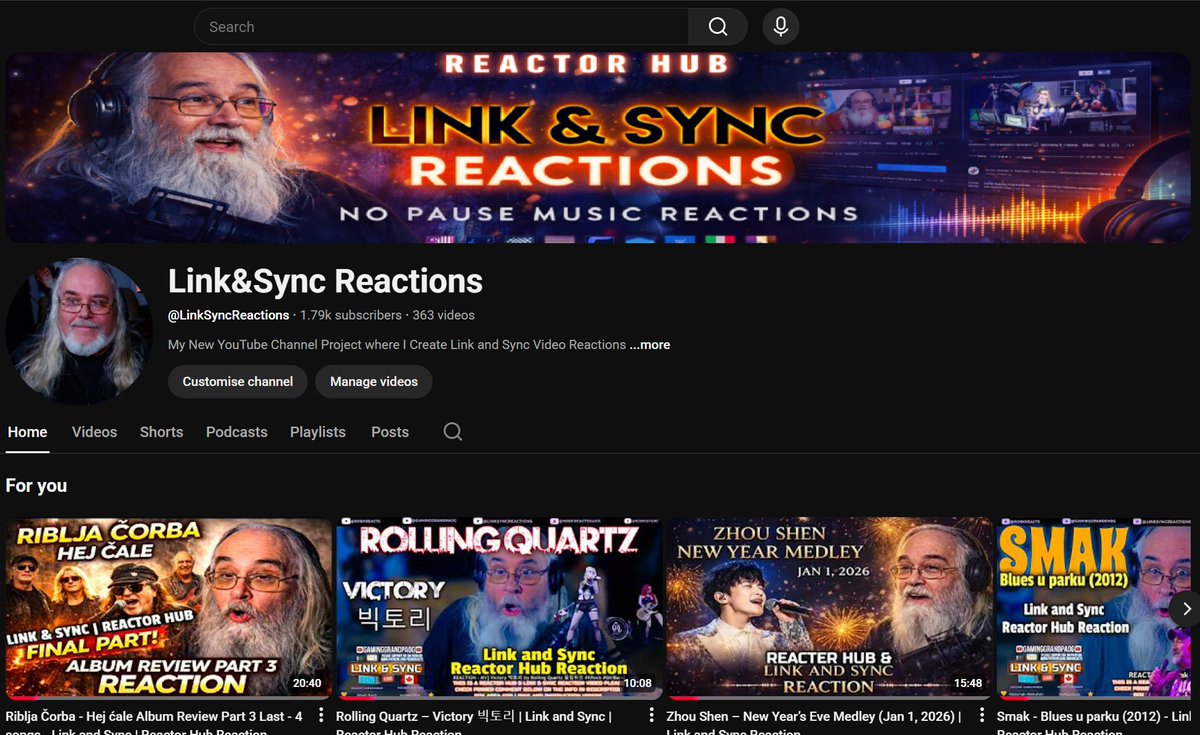Screen dimensions: 1200x735
Task: Click the search magnifier button
Action: tap(718, 27)
